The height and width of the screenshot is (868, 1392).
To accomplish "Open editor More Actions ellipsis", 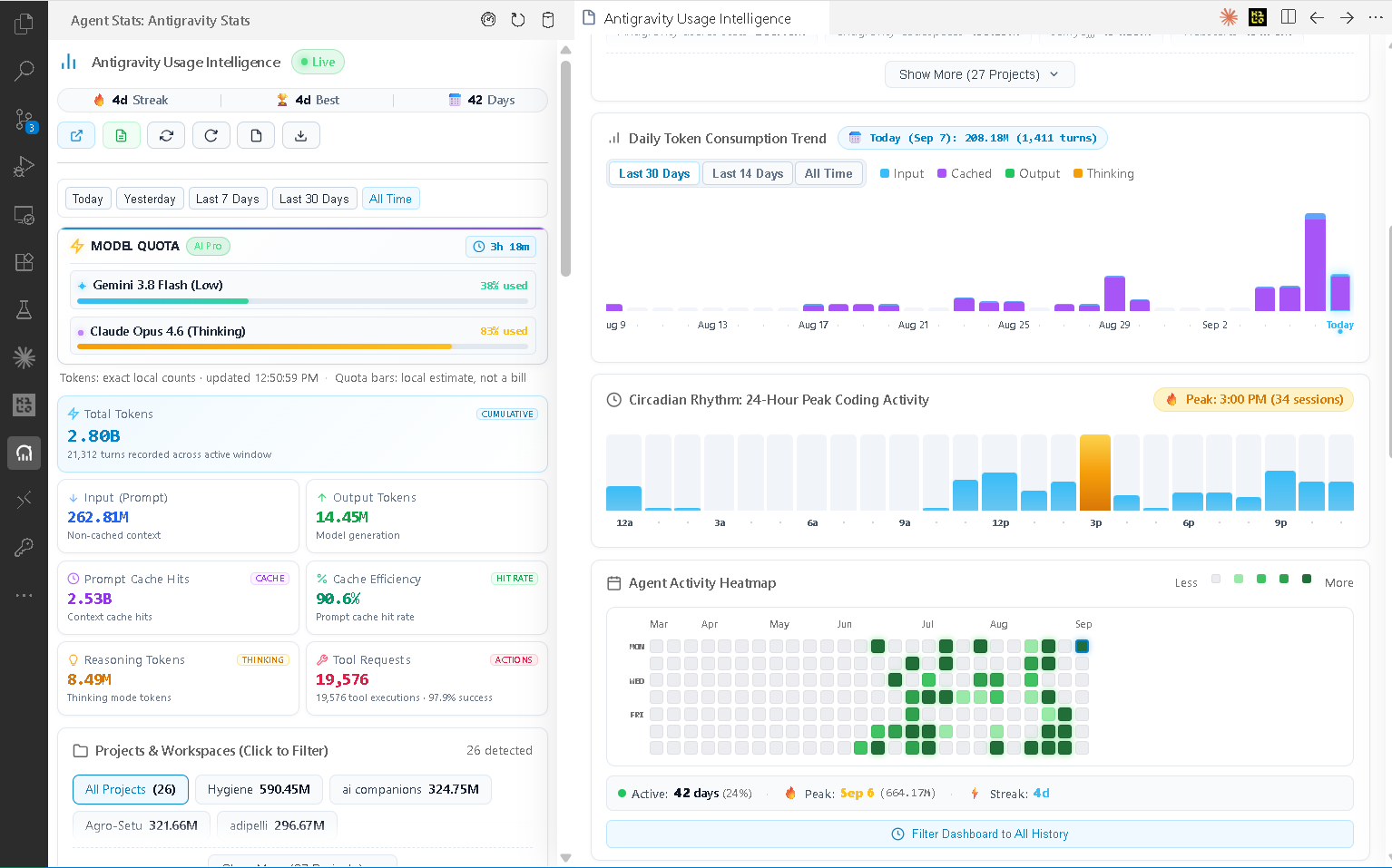I will click(1376, 17).
